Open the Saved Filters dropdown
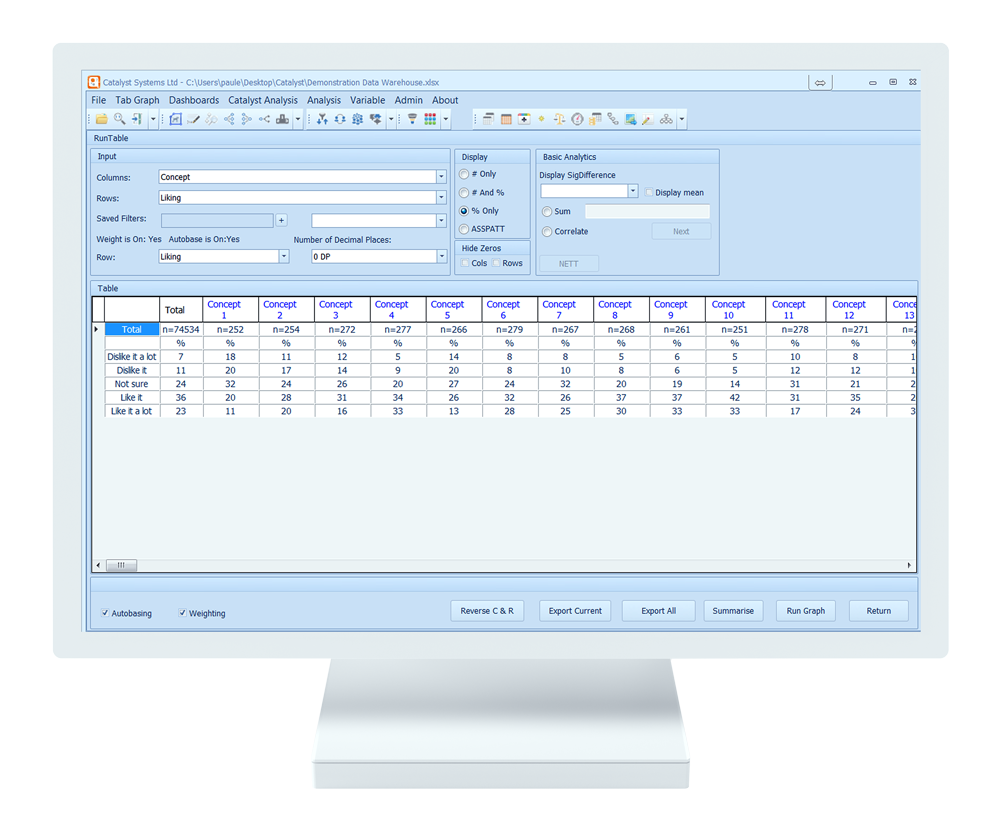 pyautogui.click(x=441, y=221)
